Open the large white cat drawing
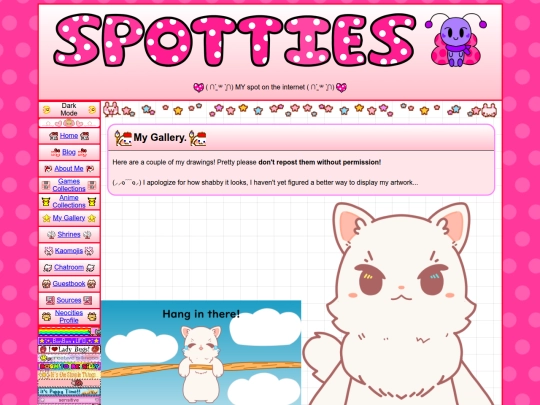Viewport: 540px width, 405px height. click(401, 303)
